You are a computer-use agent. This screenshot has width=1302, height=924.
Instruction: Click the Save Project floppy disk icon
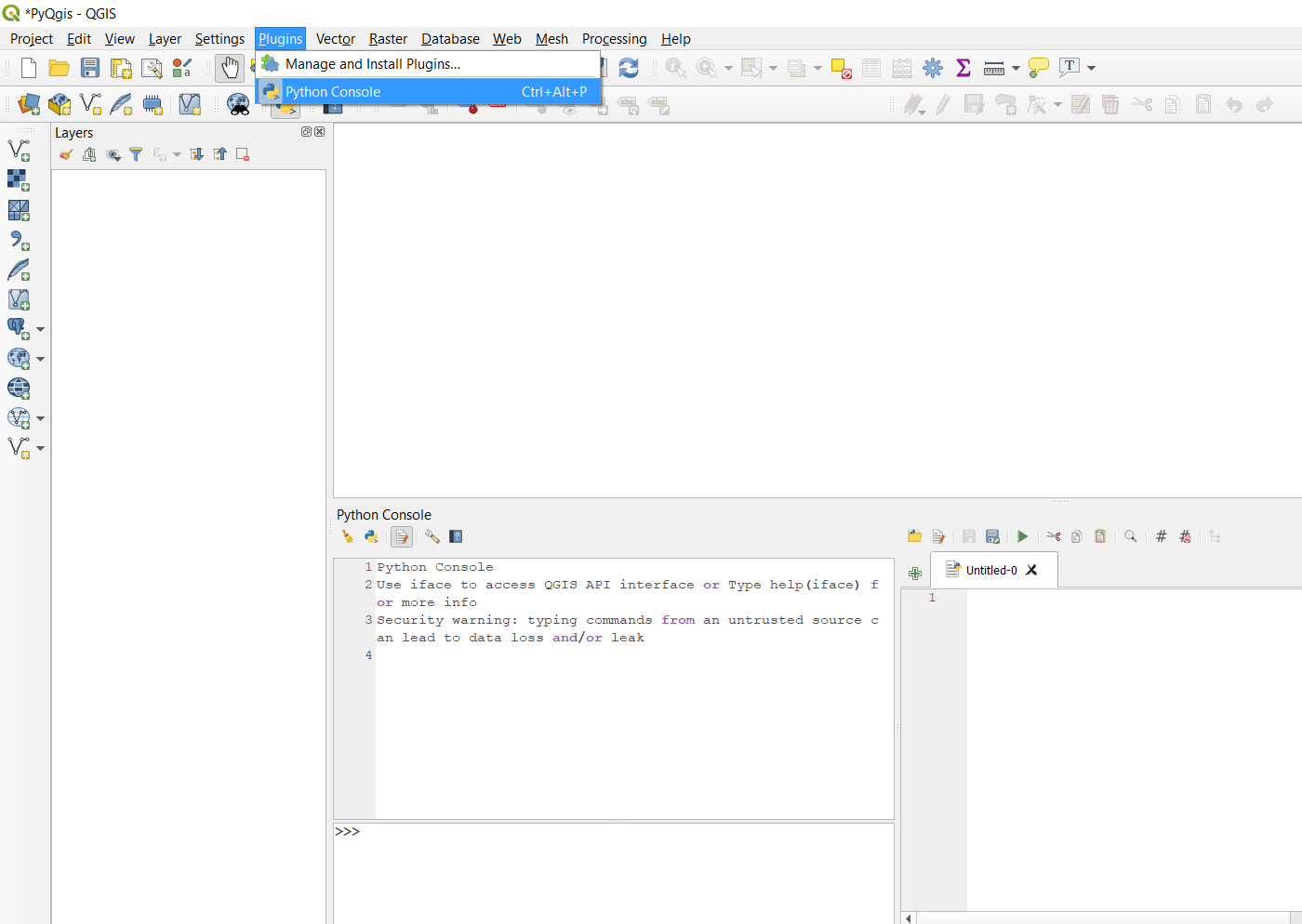pyautogui.click(x=90, y=68)
